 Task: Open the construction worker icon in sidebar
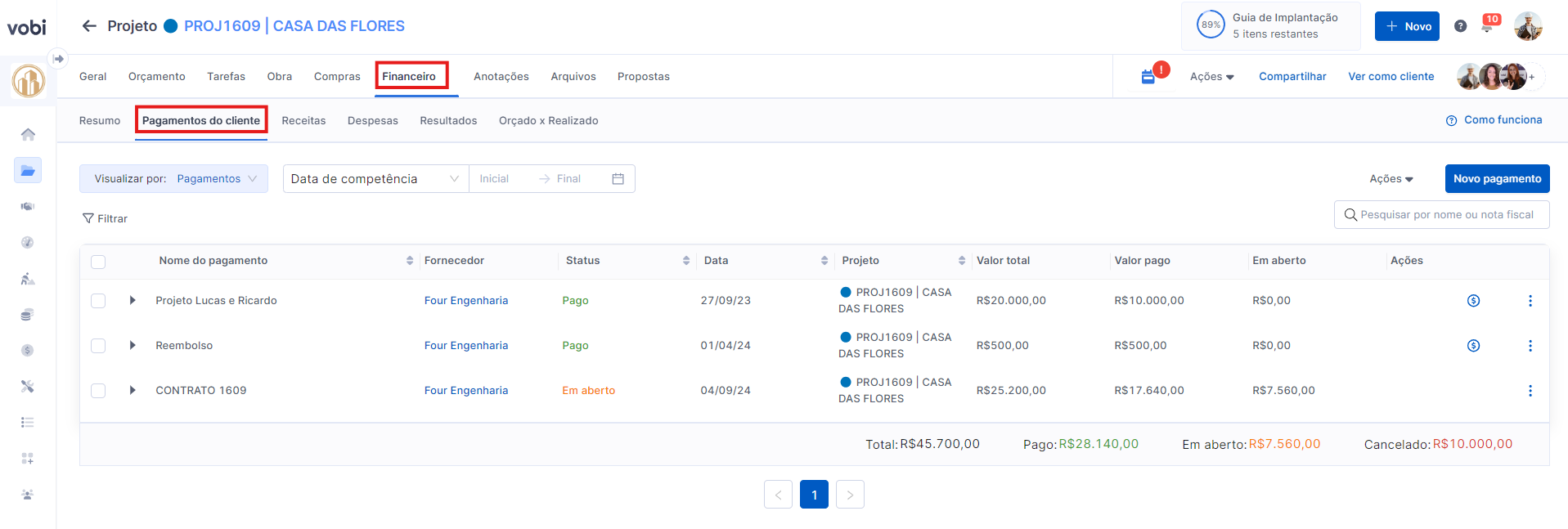point(28,279)
